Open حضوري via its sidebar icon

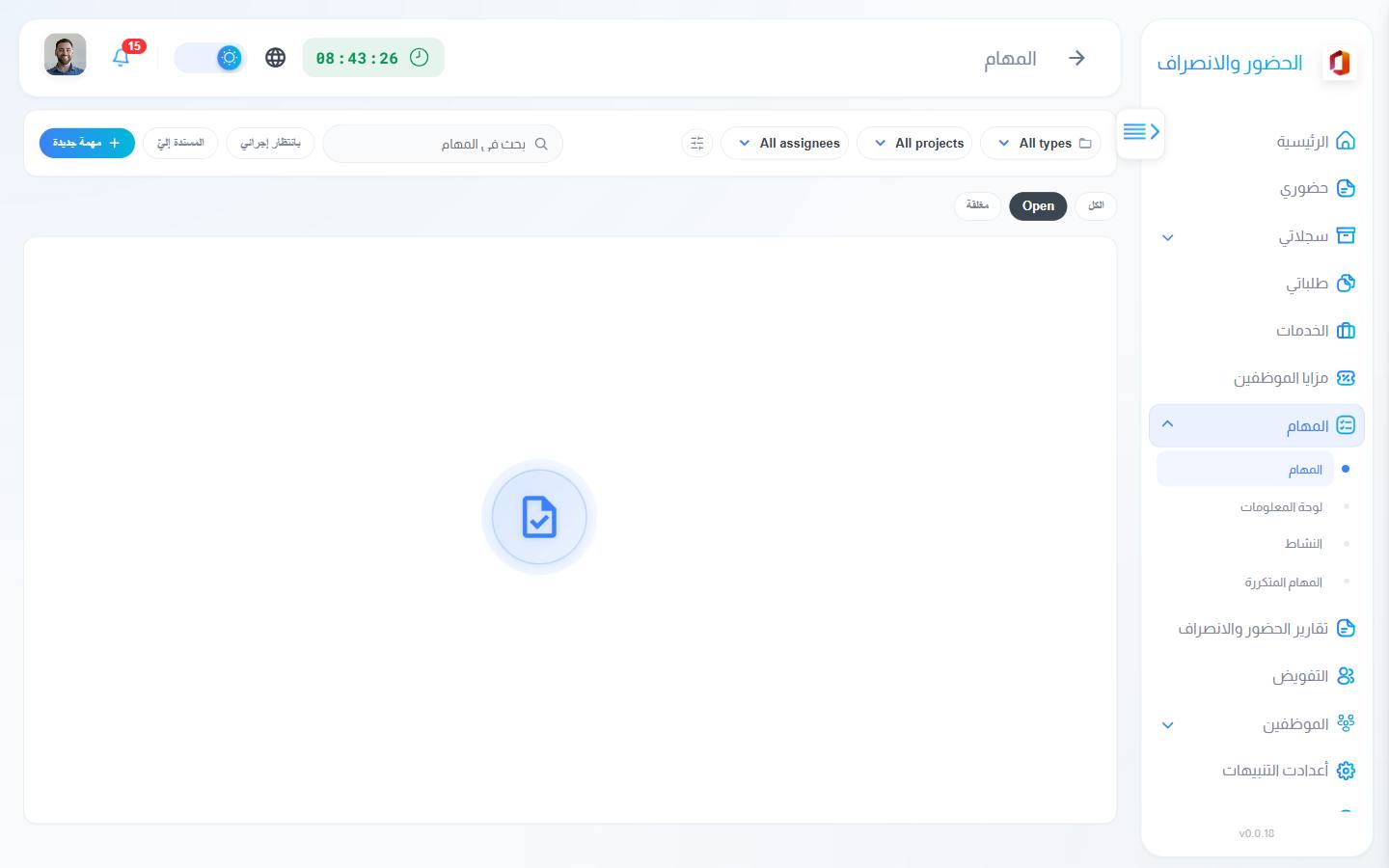coord(1346,188)
